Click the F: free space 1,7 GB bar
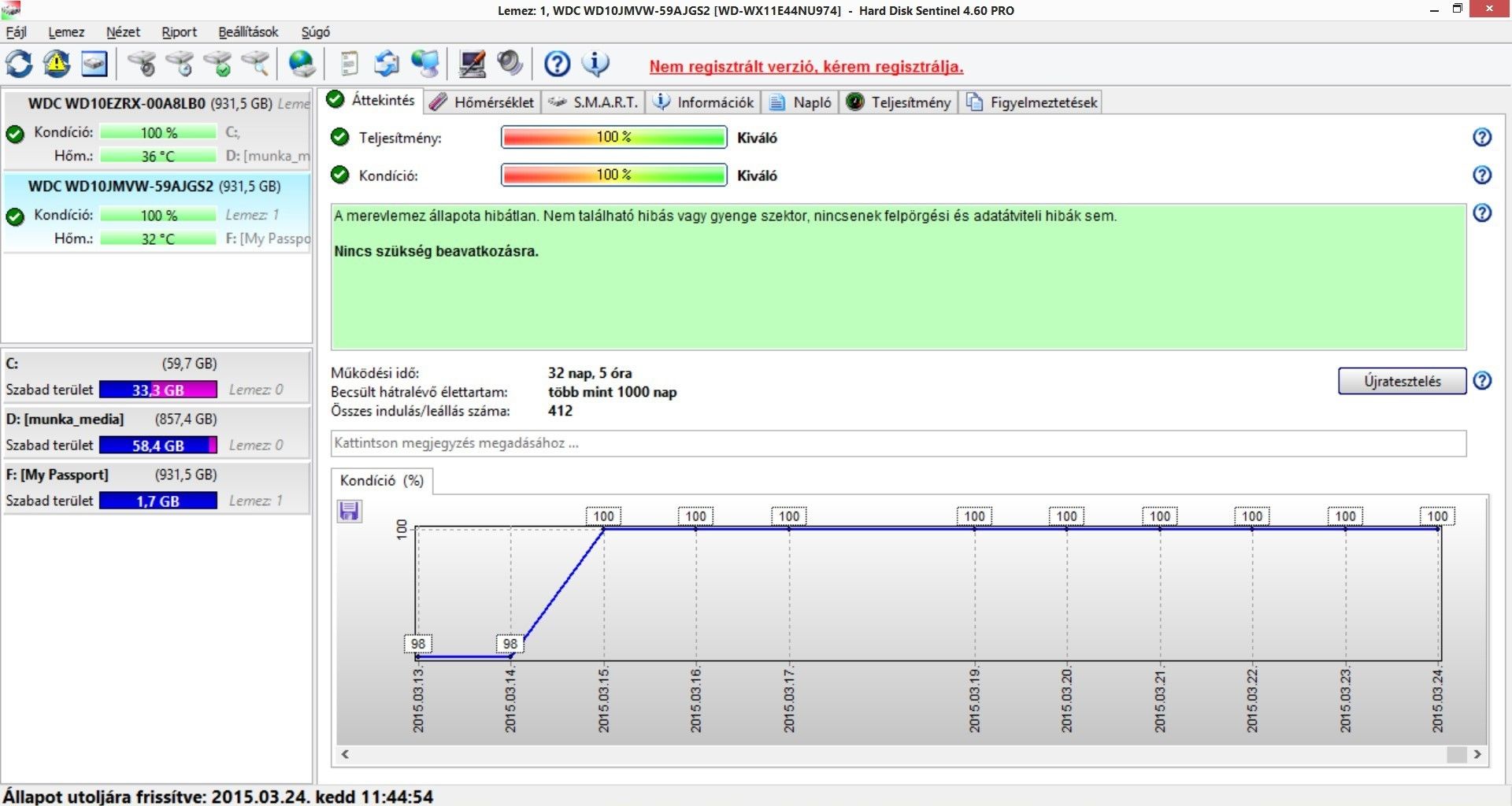Viewport: 1512px width, 806px height. (158, 501)
